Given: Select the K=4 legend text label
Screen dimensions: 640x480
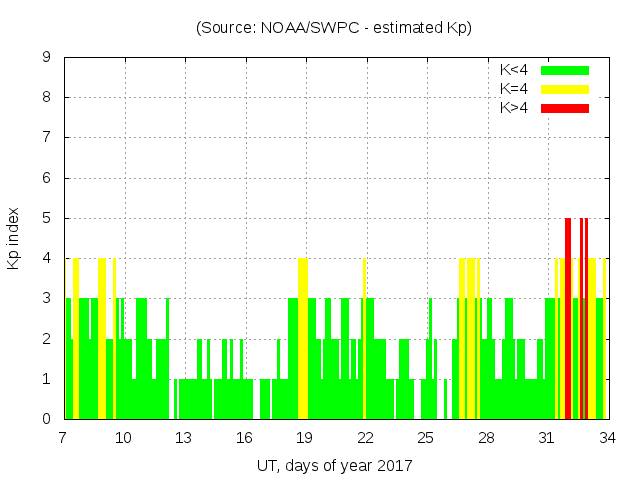Looking at the screenshot, I should pos(514,89).
